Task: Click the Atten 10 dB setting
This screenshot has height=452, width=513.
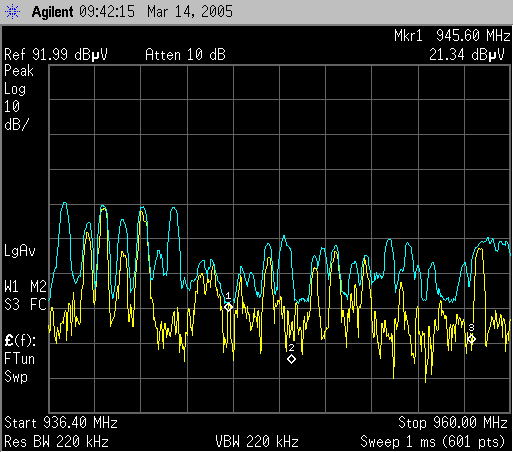Action: (185, 54)
